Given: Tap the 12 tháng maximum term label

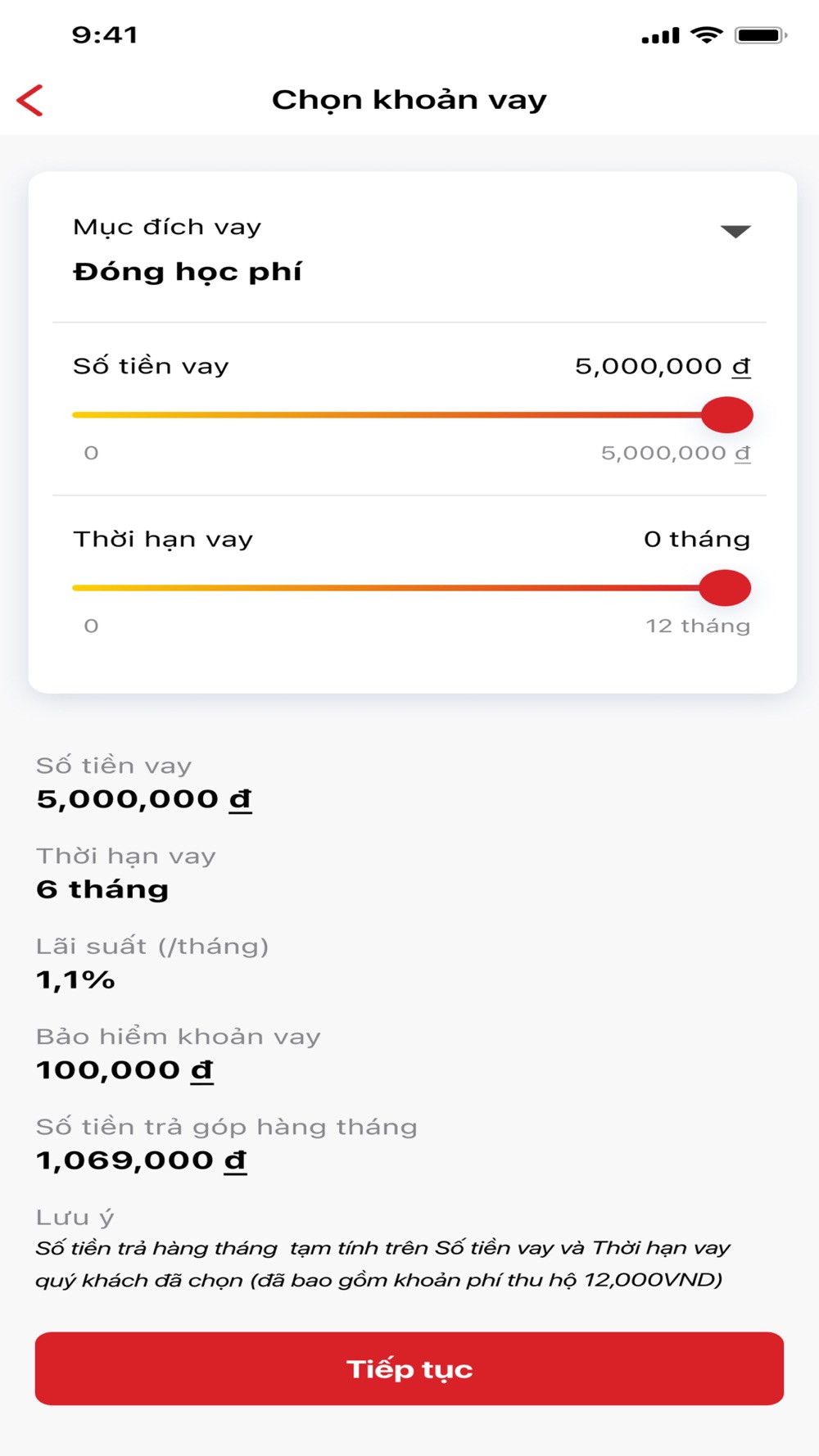Looking at the screenshot, I should coord(698,626).
